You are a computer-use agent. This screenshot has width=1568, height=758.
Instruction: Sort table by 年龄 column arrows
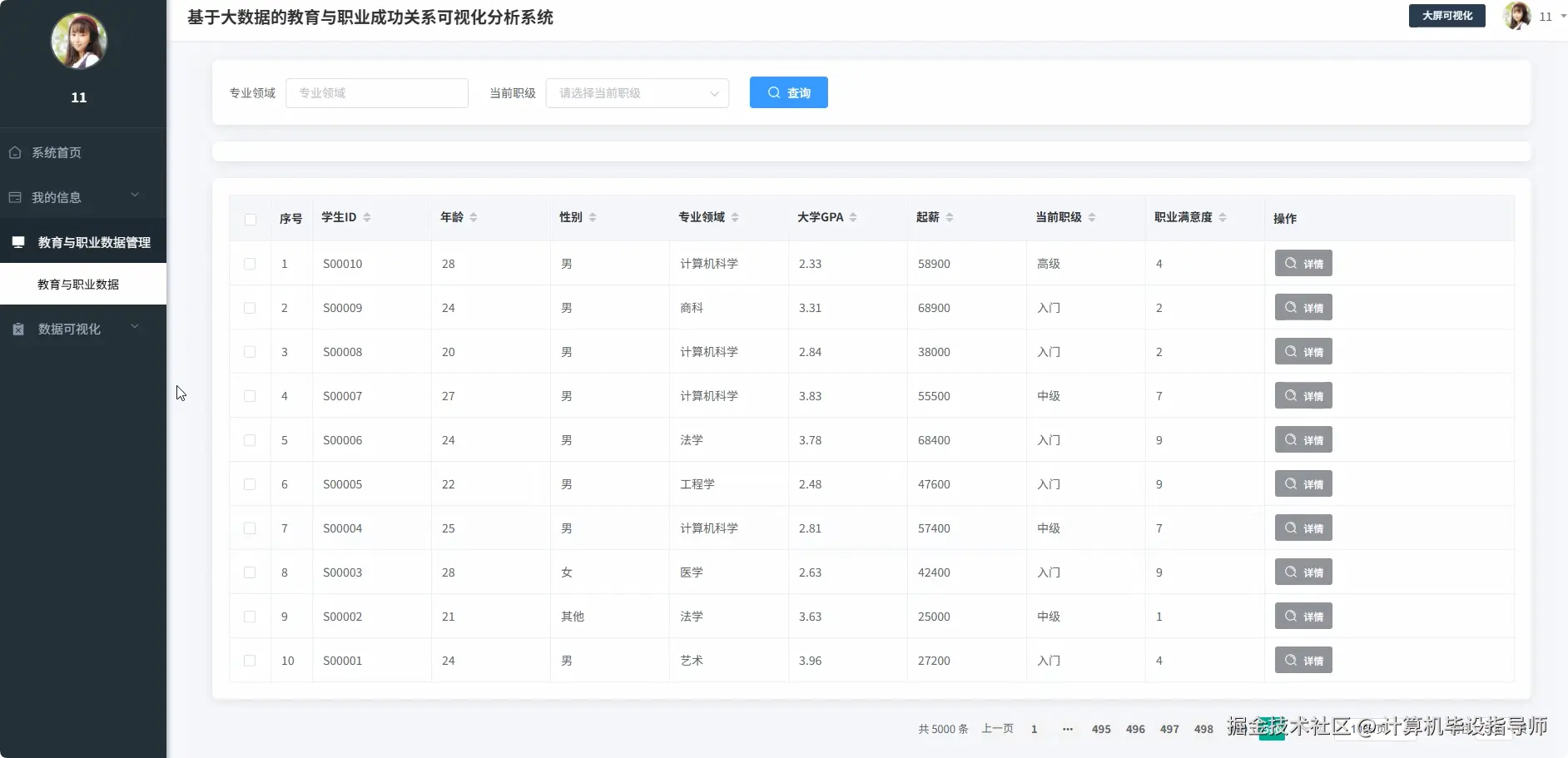(474, 217)
